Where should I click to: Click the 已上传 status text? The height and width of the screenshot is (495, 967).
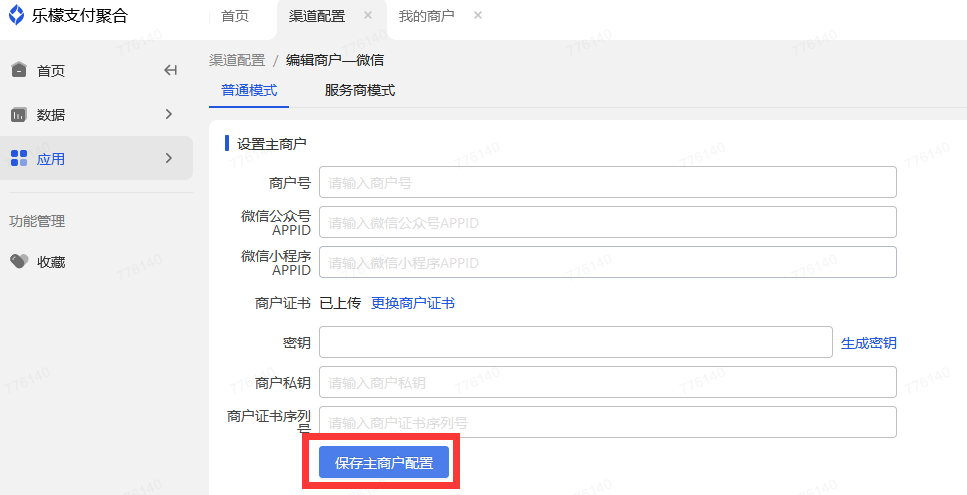pos(340,303)
